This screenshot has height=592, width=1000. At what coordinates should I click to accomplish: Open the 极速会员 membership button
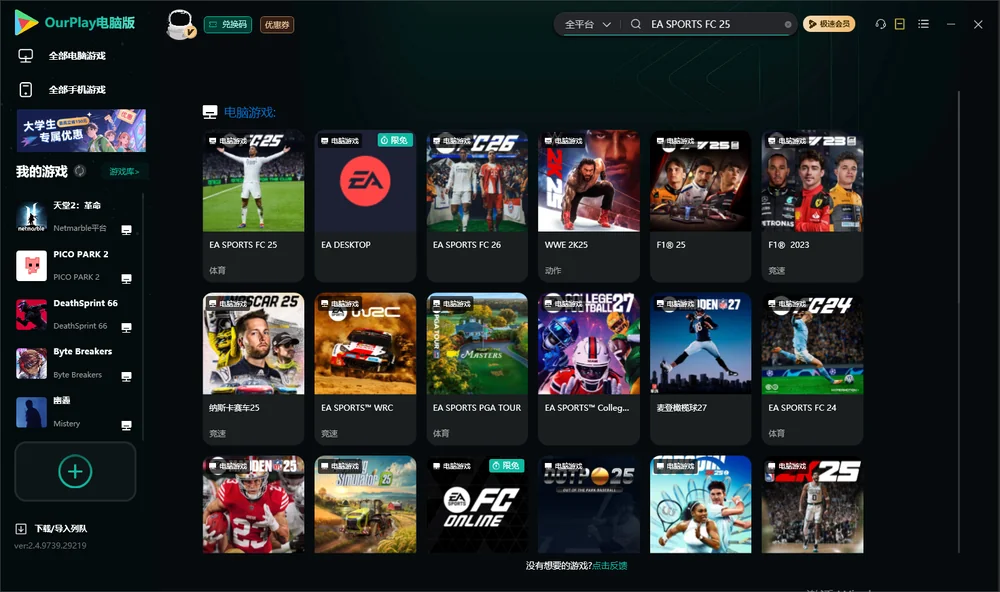click(x=828, y=24)
